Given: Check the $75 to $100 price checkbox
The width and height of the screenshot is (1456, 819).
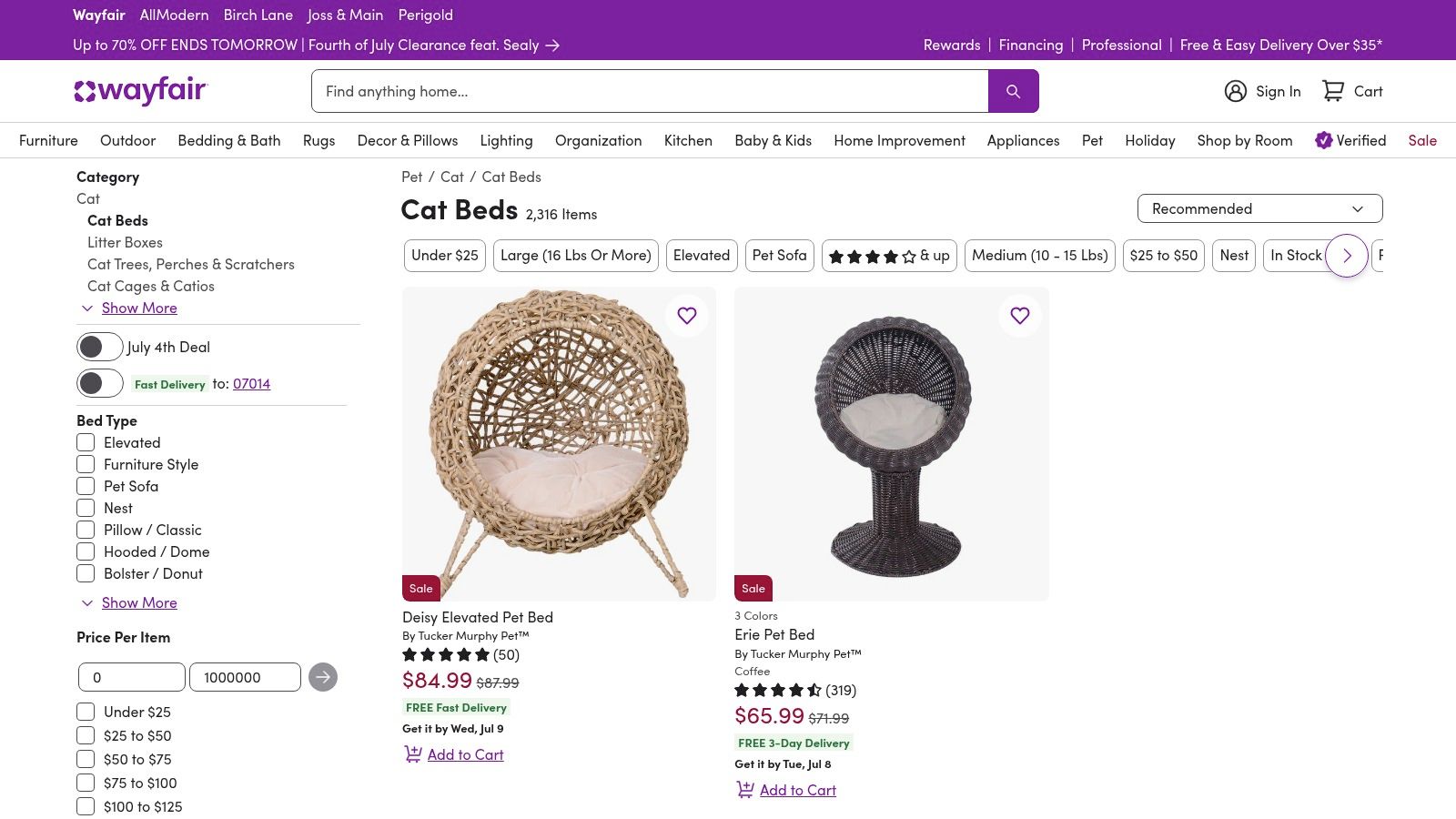Looking at the screenshot, I should pyautogui.click(x=86, y=783).
